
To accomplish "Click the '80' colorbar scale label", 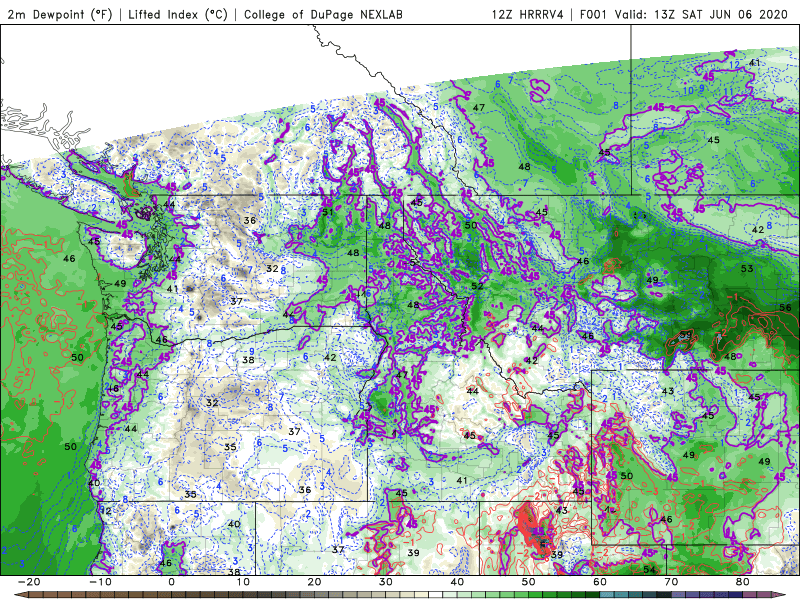I will (743, 582).
